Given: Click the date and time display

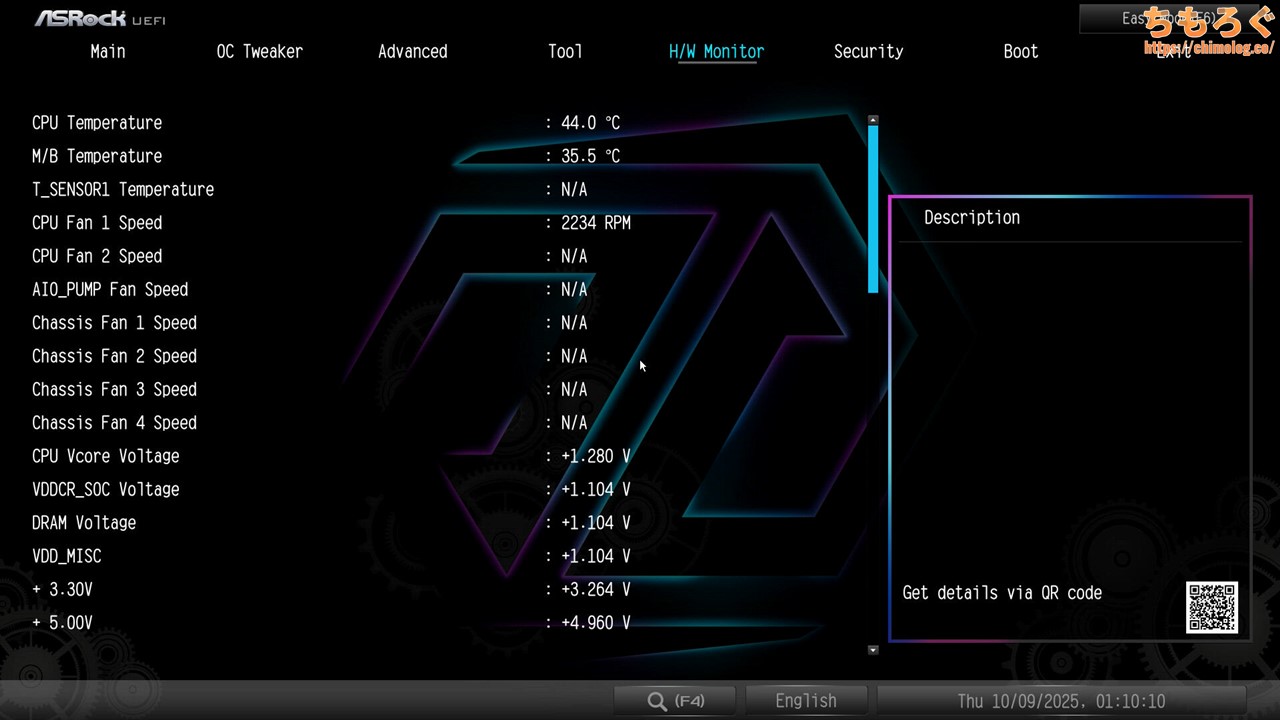Looking at the screenshot, I should [1061, 701].
